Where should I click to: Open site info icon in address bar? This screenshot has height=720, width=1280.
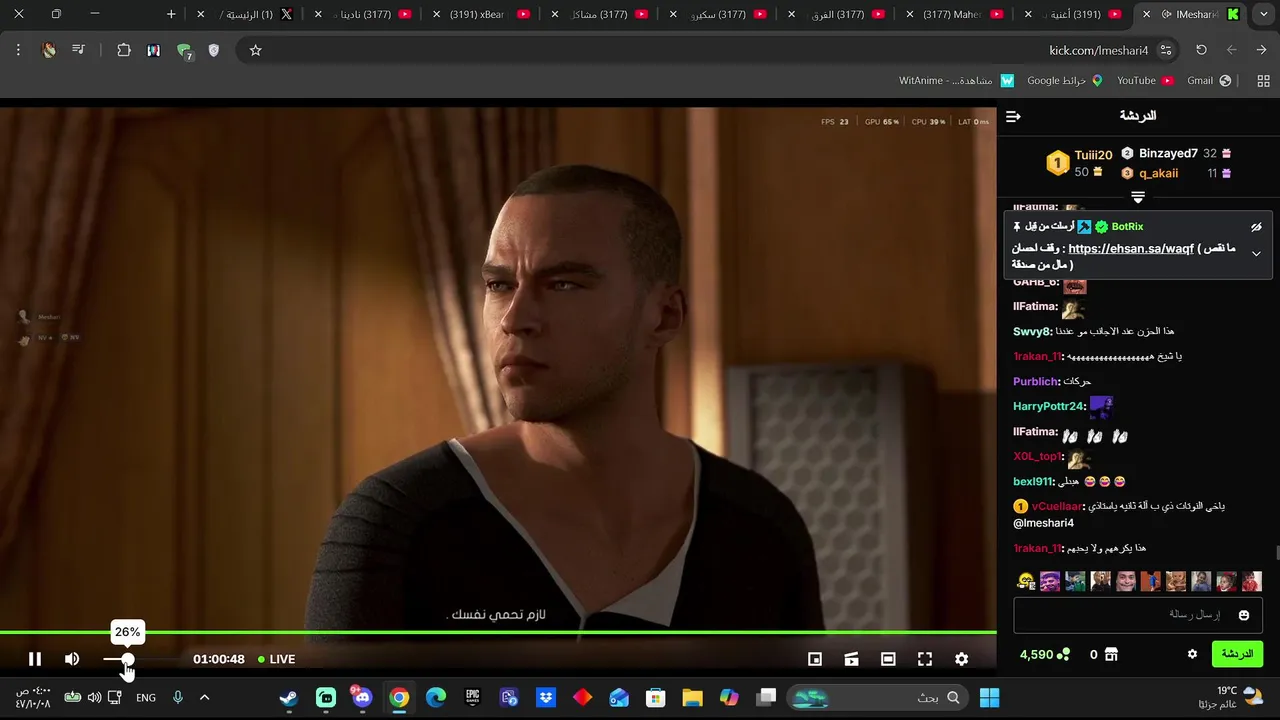point(1166,50)
